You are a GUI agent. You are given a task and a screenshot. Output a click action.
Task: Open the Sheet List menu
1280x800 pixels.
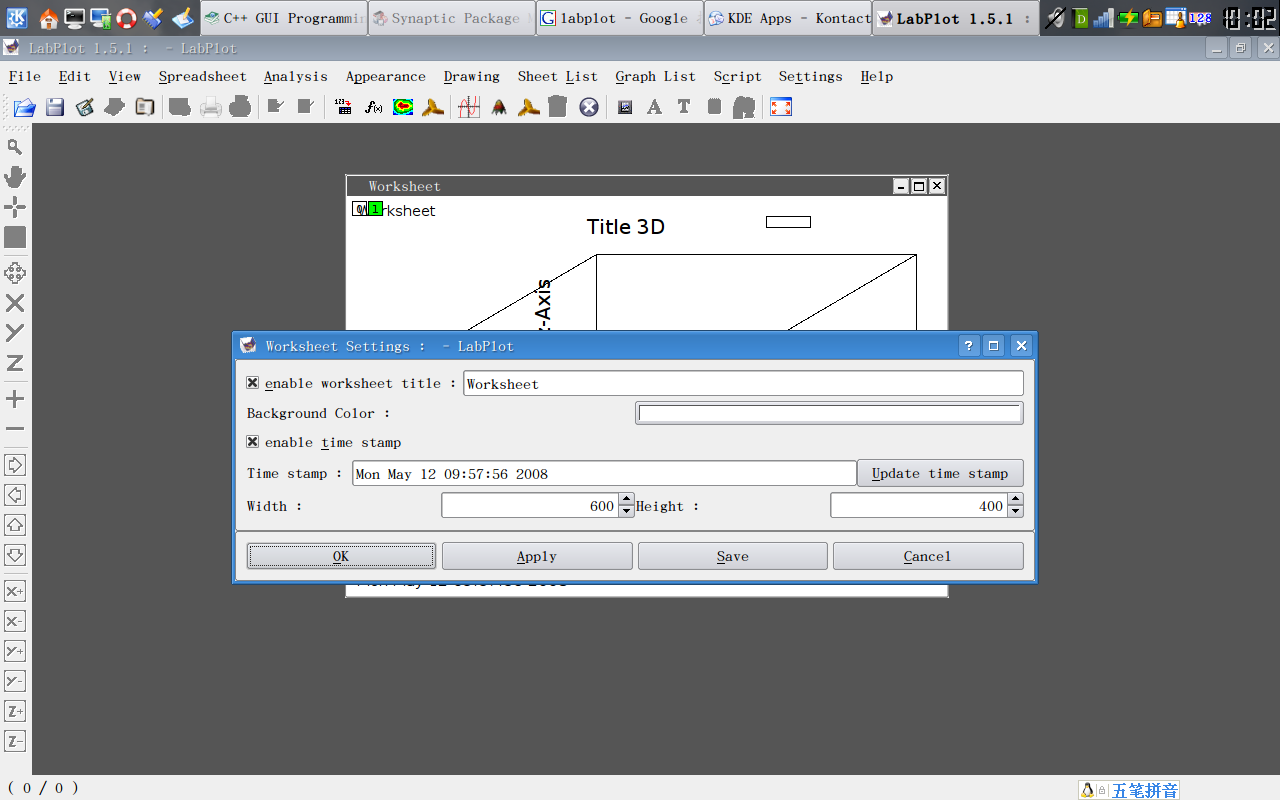coord(557,76)
